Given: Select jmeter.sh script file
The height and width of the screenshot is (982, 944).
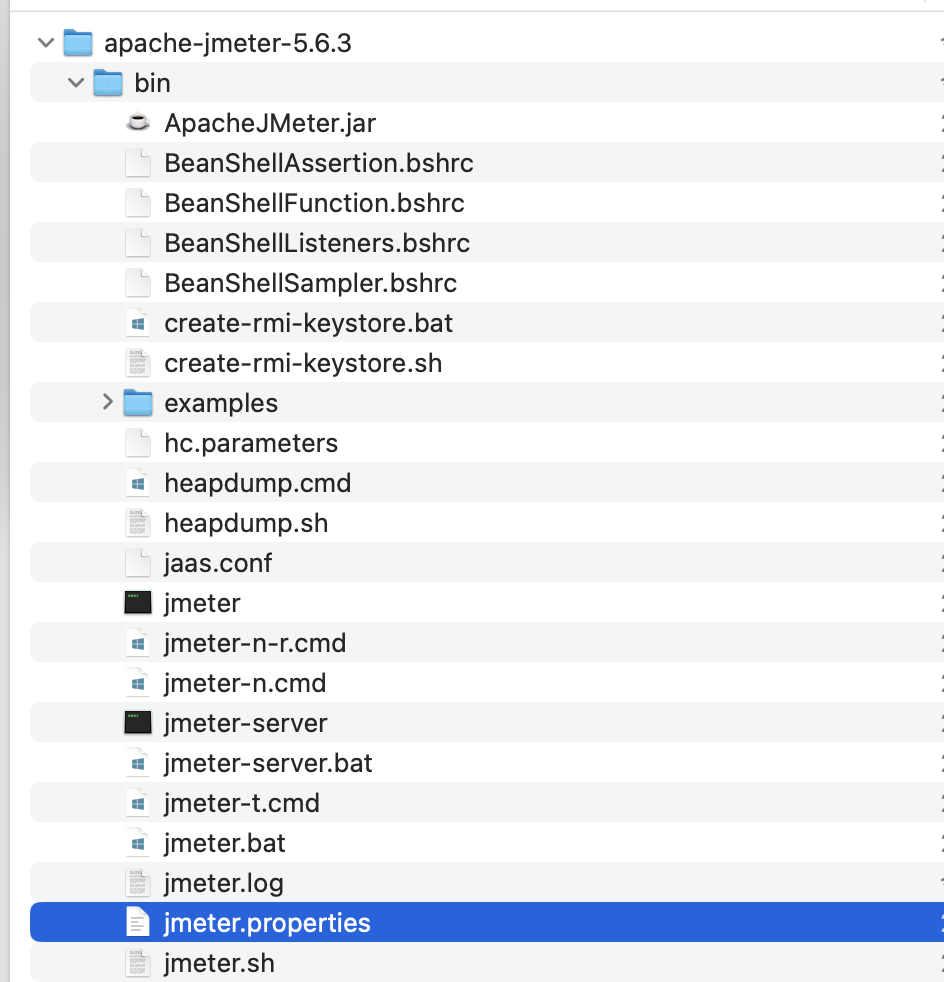Looking at the screenshot, I should click(x=487, y=963).
